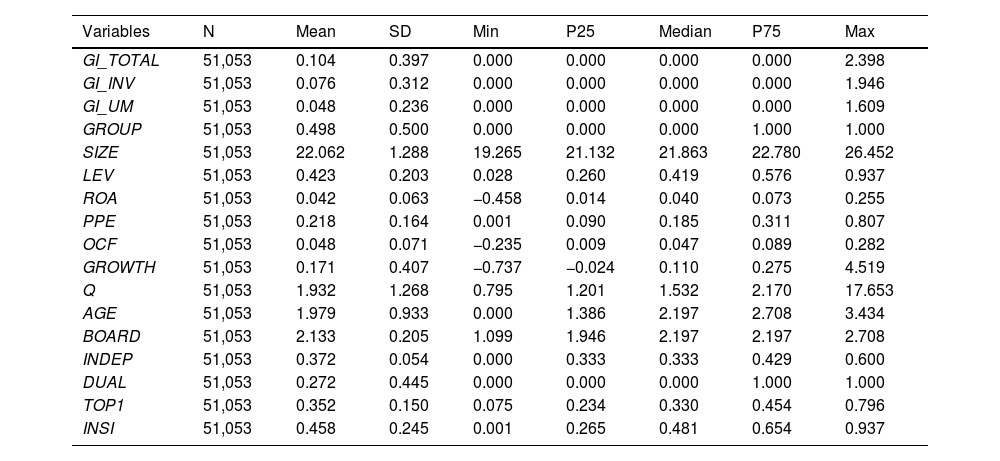The image size is (1000, 461).
Task: Click the Variables column header
Action: pos(116,31)
